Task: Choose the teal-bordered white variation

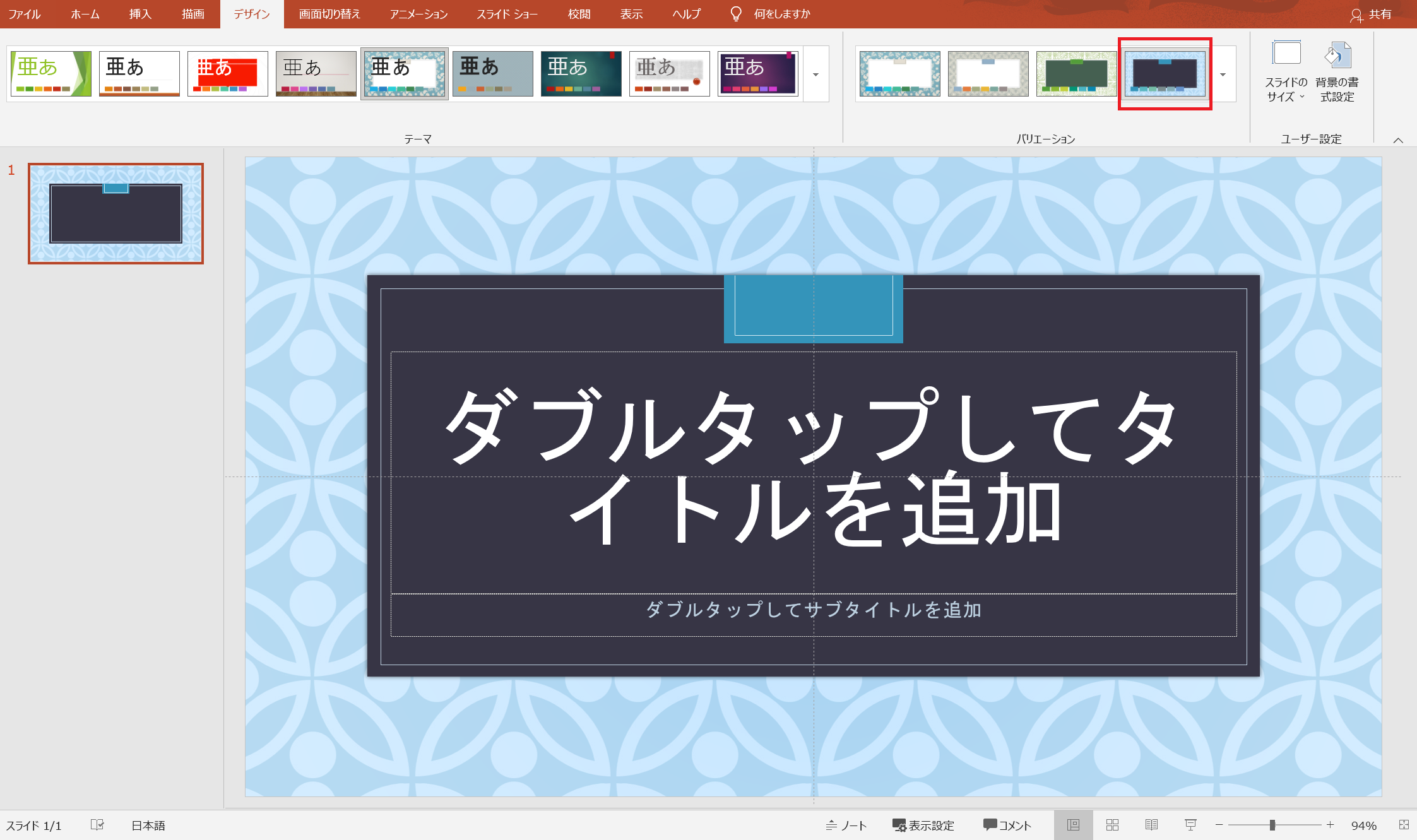Action: (900, 74)
